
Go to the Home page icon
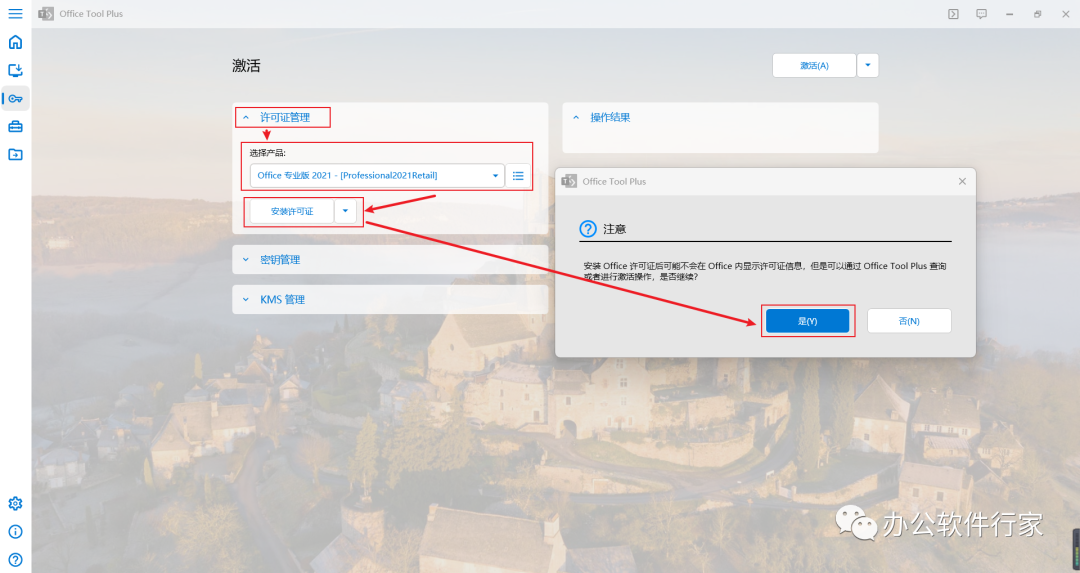15,42
